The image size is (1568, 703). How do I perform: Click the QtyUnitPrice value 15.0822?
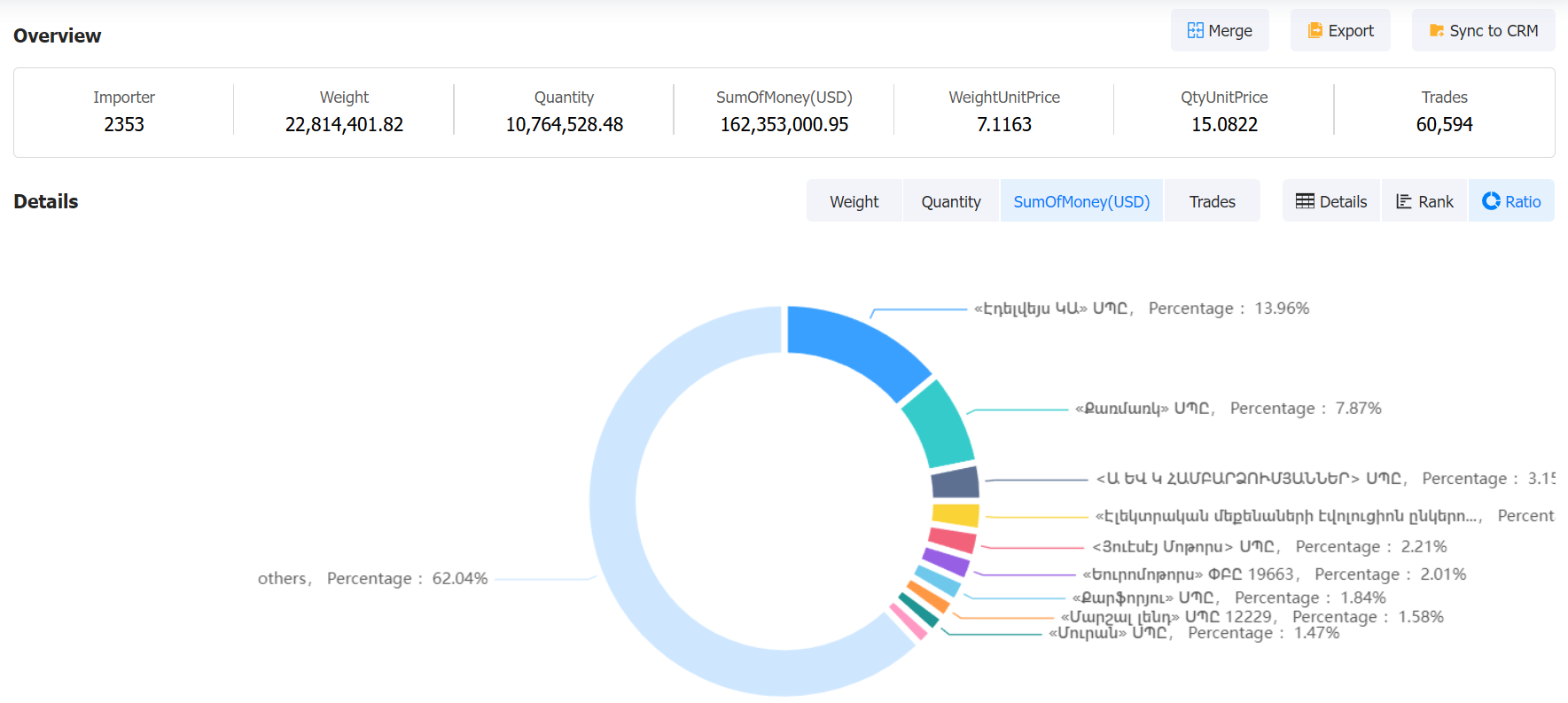pyautogui.click(x=1224, y=125)
